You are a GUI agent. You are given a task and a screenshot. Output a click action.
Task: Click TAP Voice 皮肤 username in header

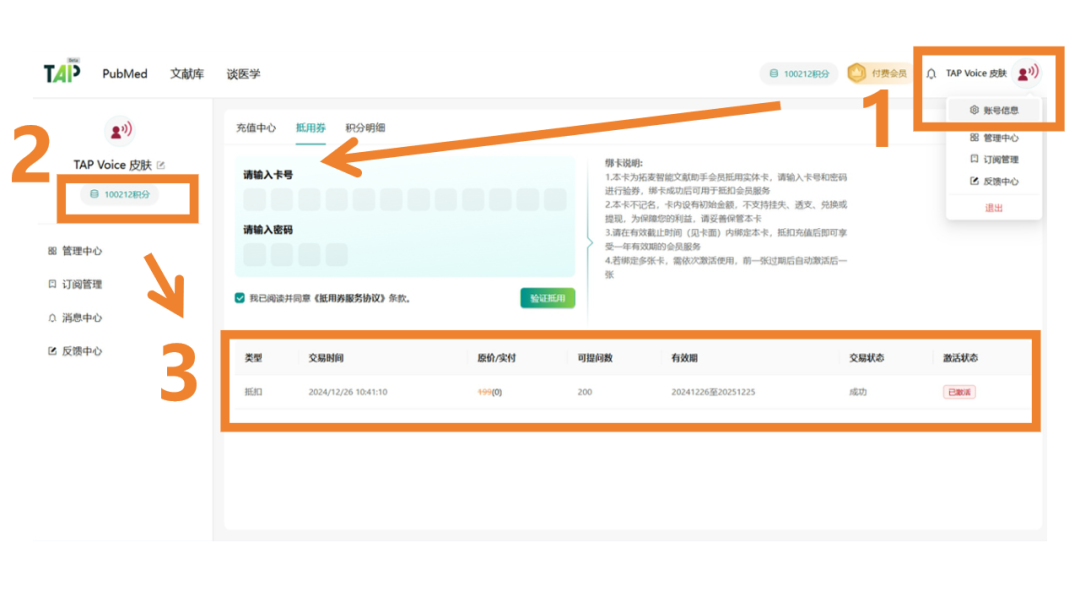(x=976, y=73)
